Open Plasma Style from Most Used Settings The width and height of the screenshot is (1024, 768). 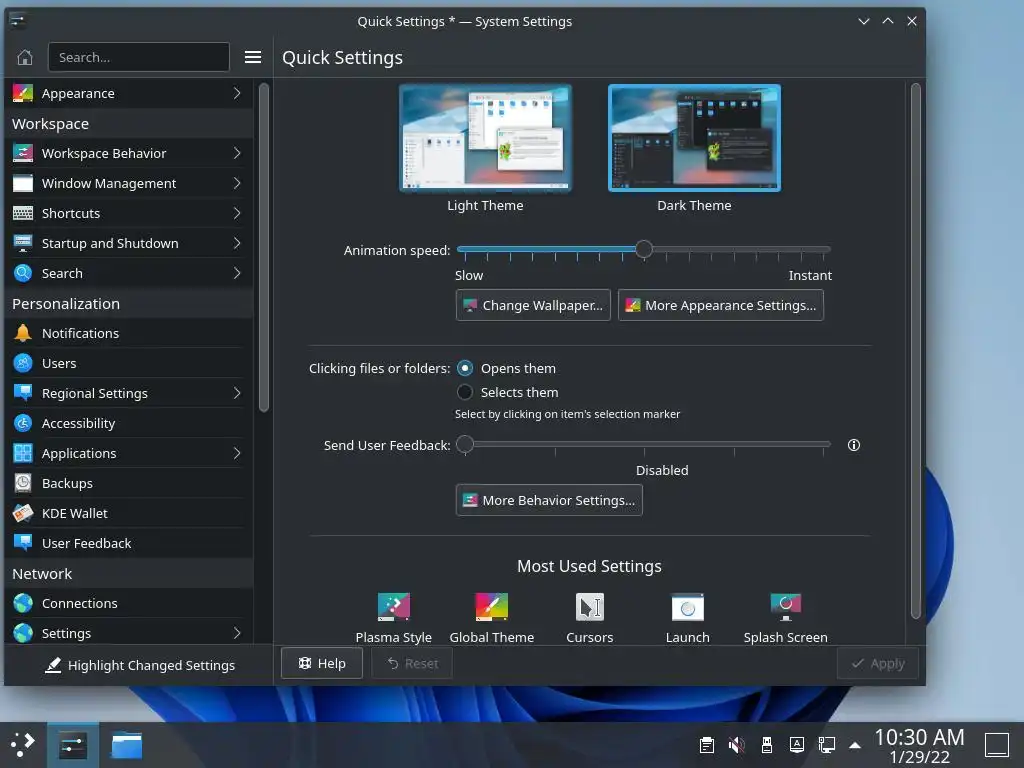[x=393, y=618]
